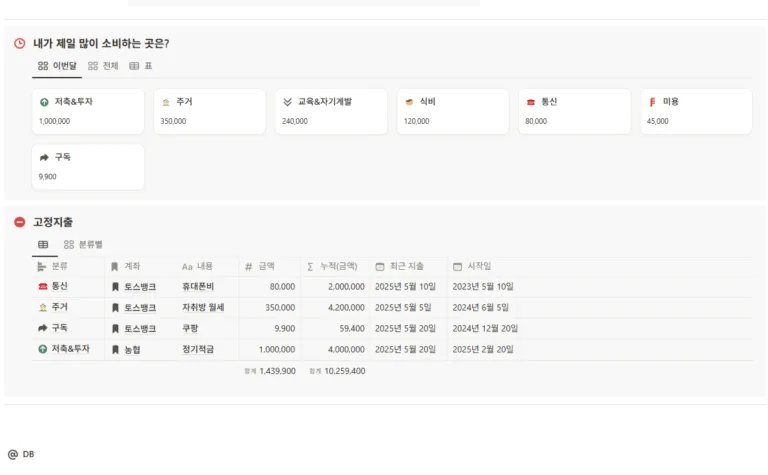Open the 최근 지출 column header menu
Viewport: 768px width, 475px height.
[406, 267]
